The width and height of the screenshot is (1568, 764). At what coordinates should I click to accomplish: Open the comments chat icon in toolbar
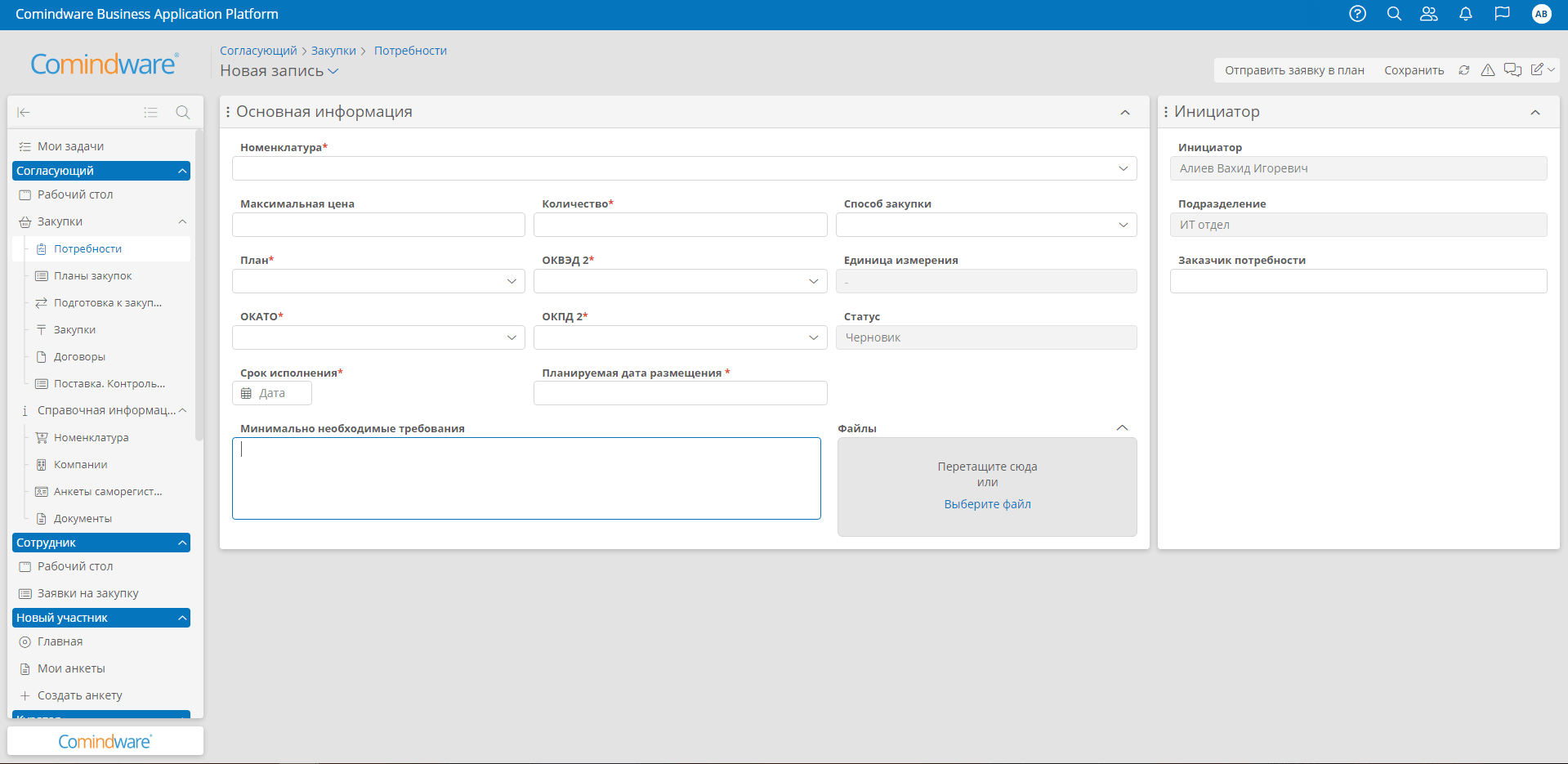point(1512,70)
